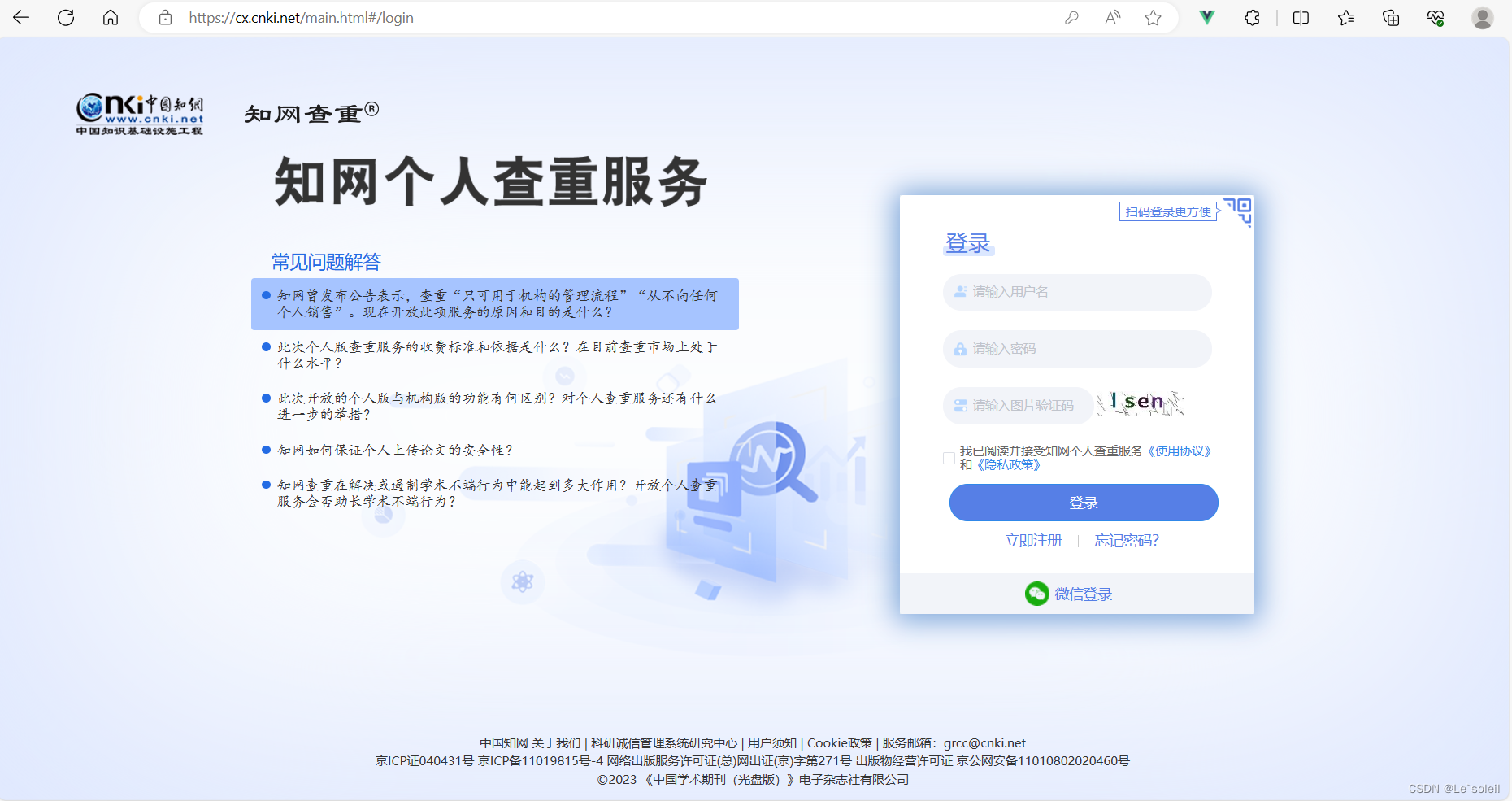View site info lock icon
Image resolution: width=1512 pixels, height=801 pixels.
[165, 17]
